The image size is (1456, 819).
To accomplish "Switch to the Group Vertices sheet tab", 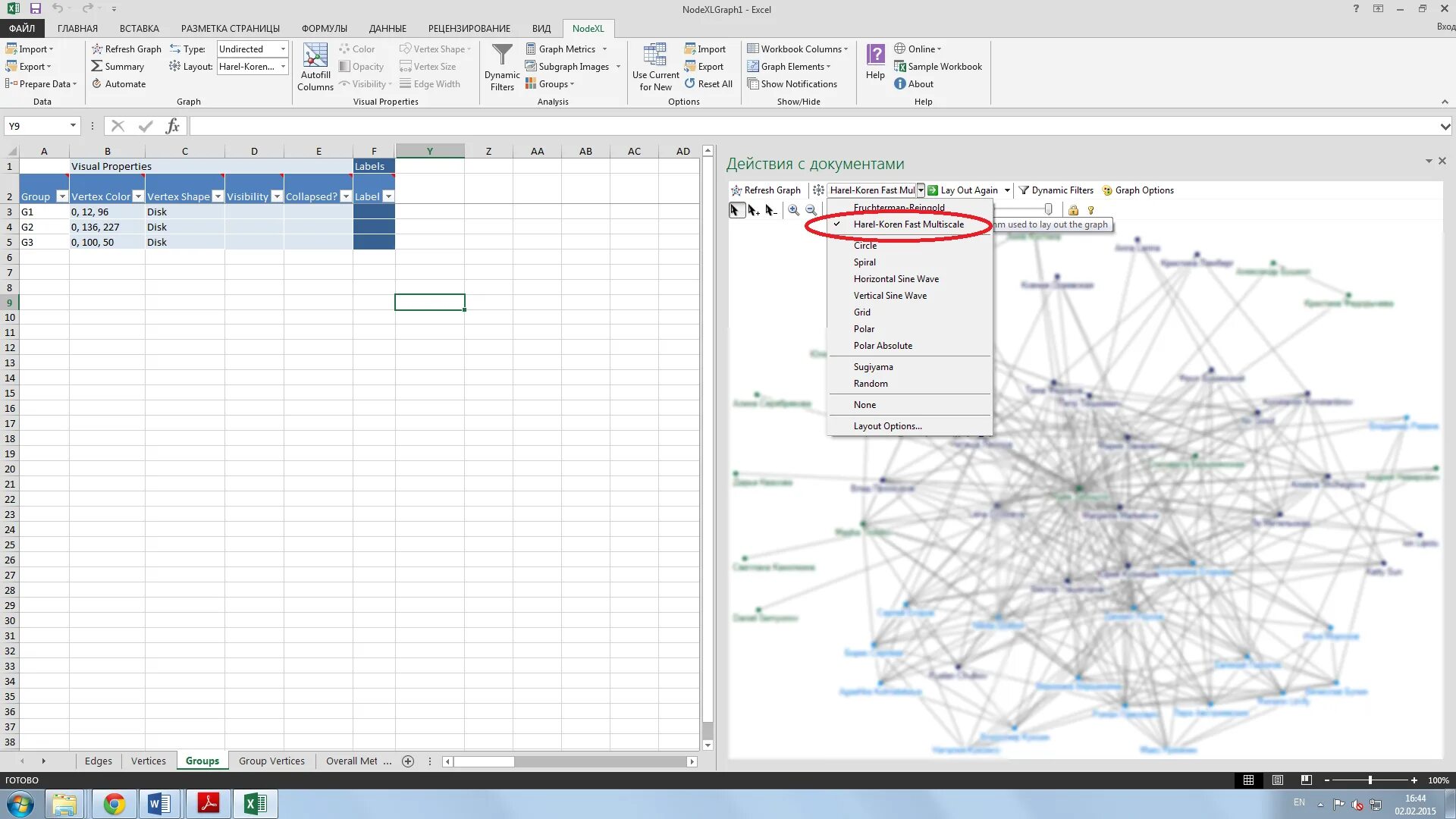I will [271, 761].
